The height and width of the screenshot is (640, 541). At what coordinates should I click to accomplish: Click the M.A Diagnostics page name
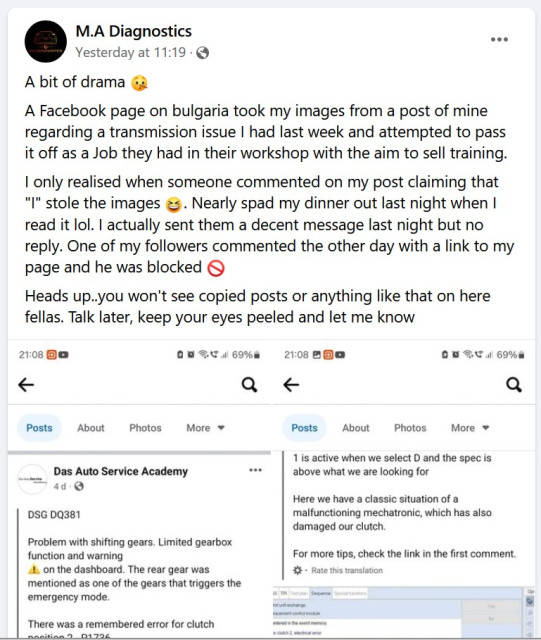click(134, 31)
